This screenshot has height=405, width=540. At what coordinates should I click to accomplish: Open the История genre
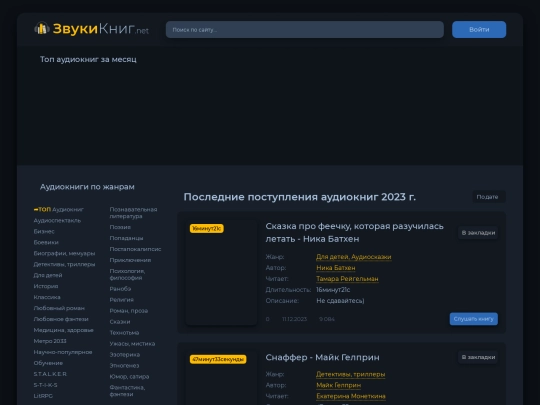click(x=46, y=286)
